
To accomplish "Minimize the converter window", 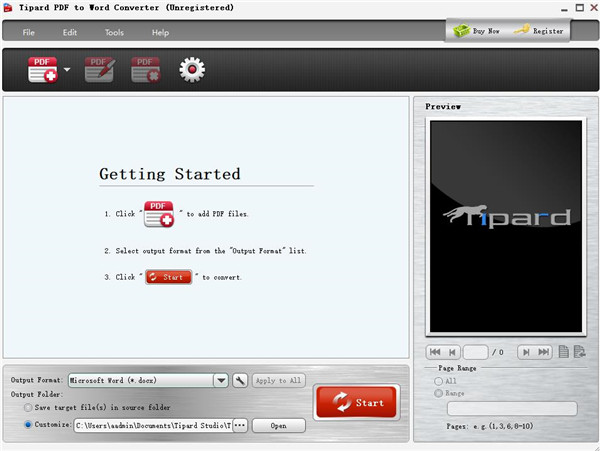I will point(564,9).
